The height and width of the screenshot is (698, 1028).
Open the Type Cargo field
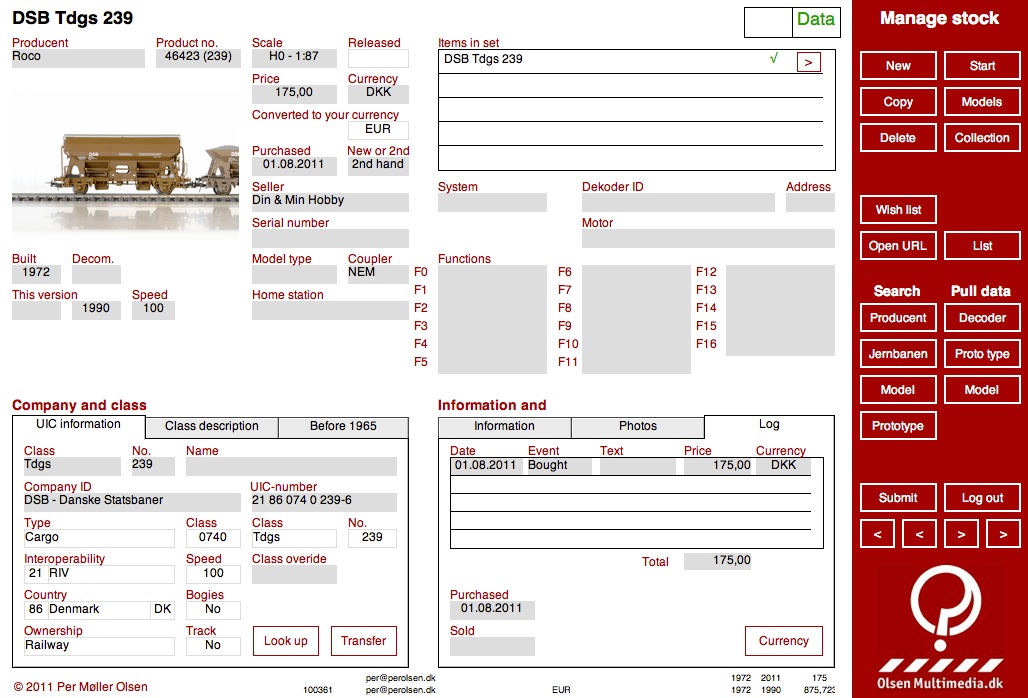click(99, 538)
